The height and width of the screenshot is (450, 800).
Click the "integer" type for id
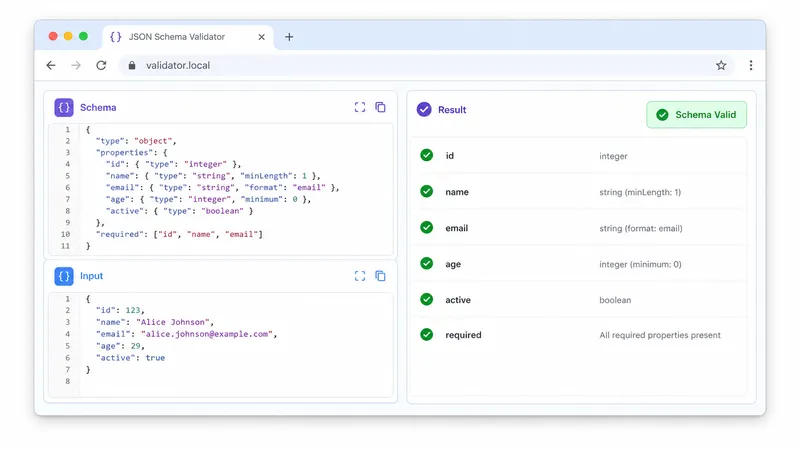coord(613,156)
